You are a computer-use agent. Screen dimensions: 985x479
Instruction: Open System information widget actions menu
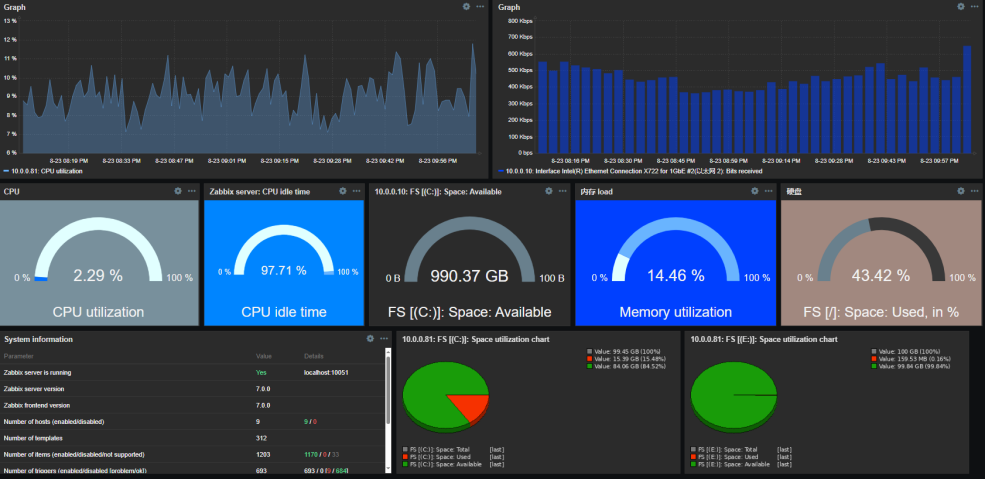click(383, 339)
